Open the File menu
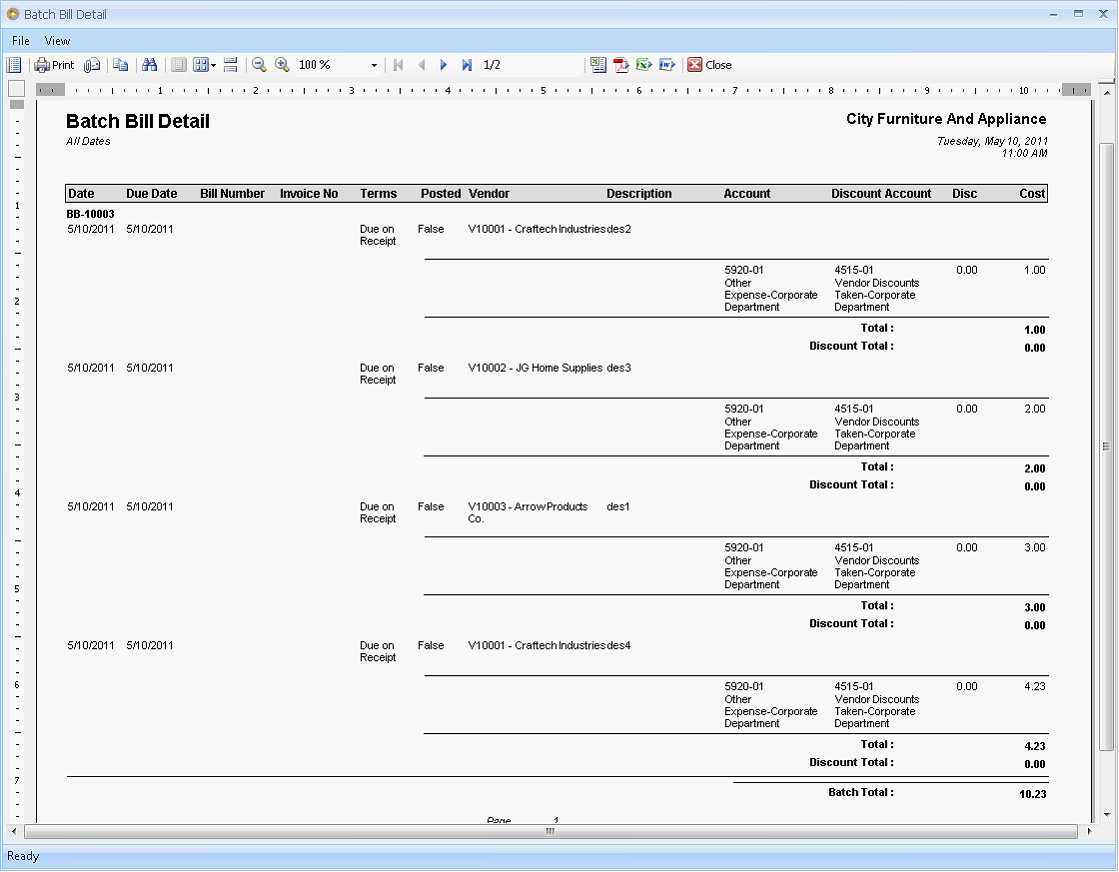The image size is (1119, 872). point(21,41)
